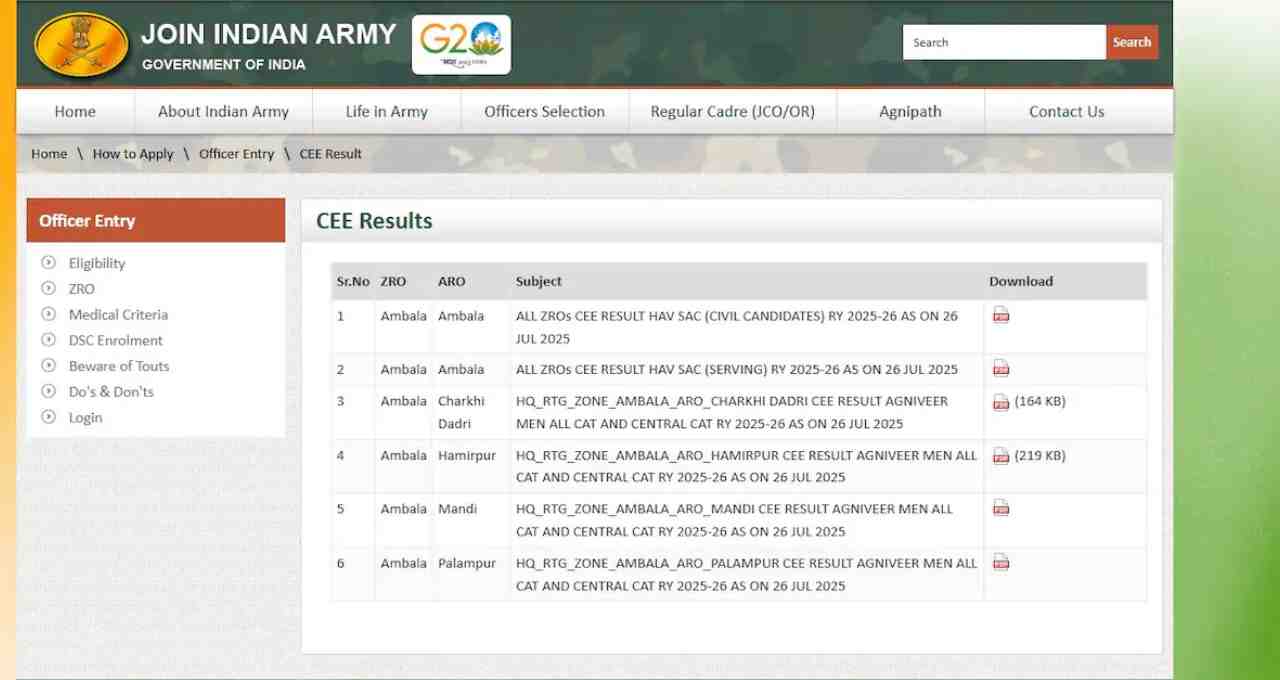
Task: Open the DSC Enrolment sidebar link
Action: tap(115, 340)
